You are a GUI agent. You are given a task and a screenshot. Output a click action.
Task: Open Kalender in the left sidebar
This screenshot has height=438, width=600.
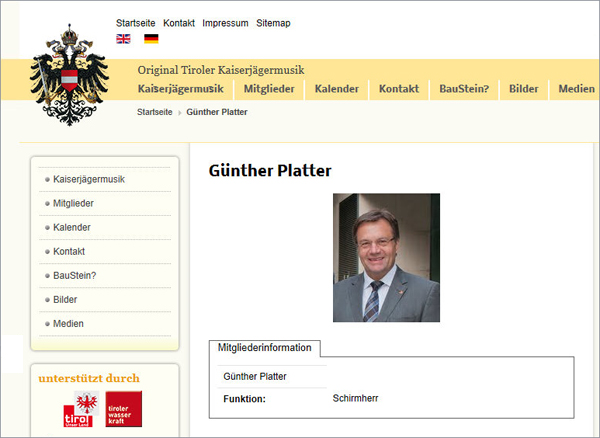point(72,227)
